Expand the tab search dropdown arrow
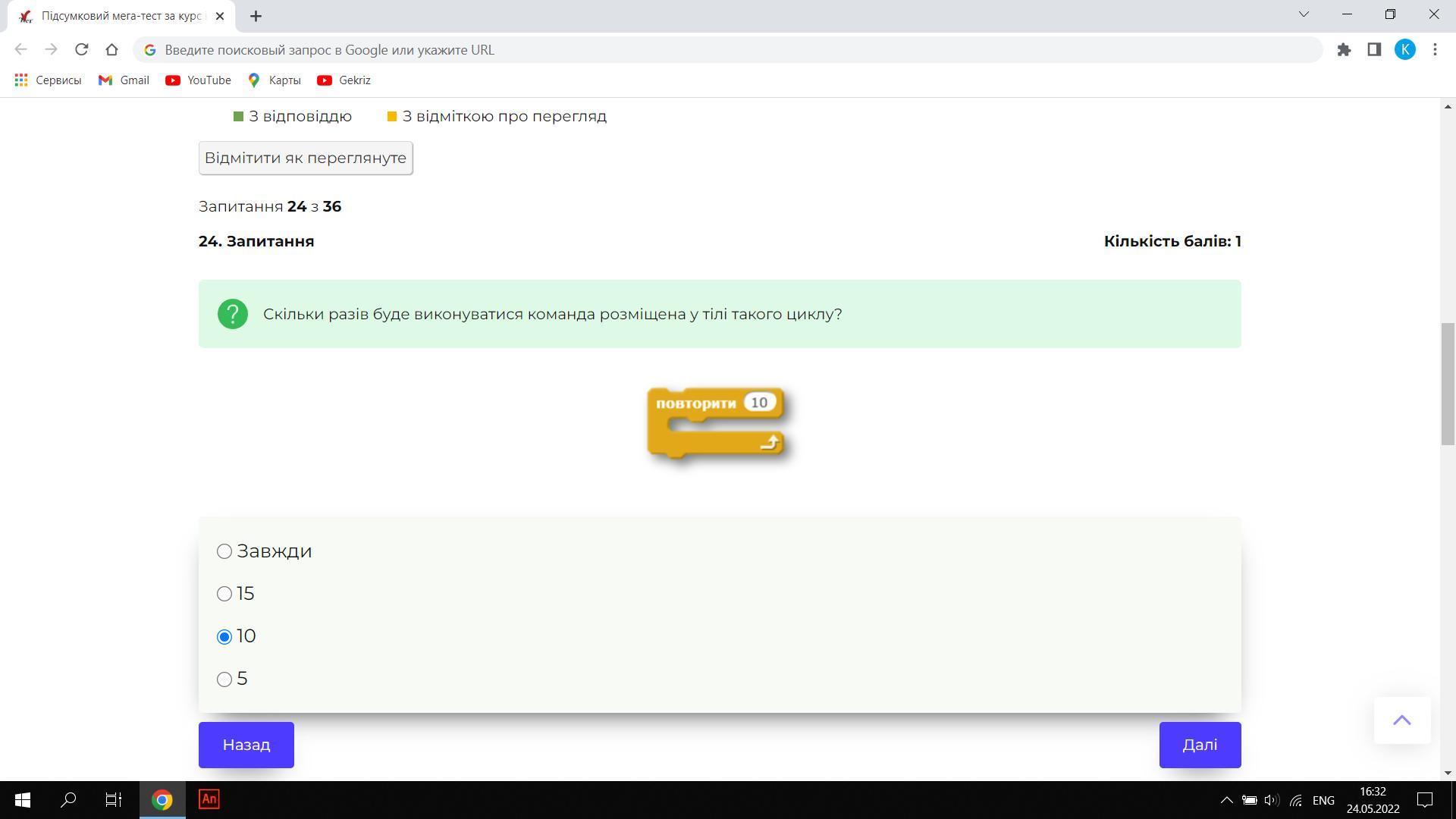Viewport: 1456px width, 819px height. [1304, 14]
